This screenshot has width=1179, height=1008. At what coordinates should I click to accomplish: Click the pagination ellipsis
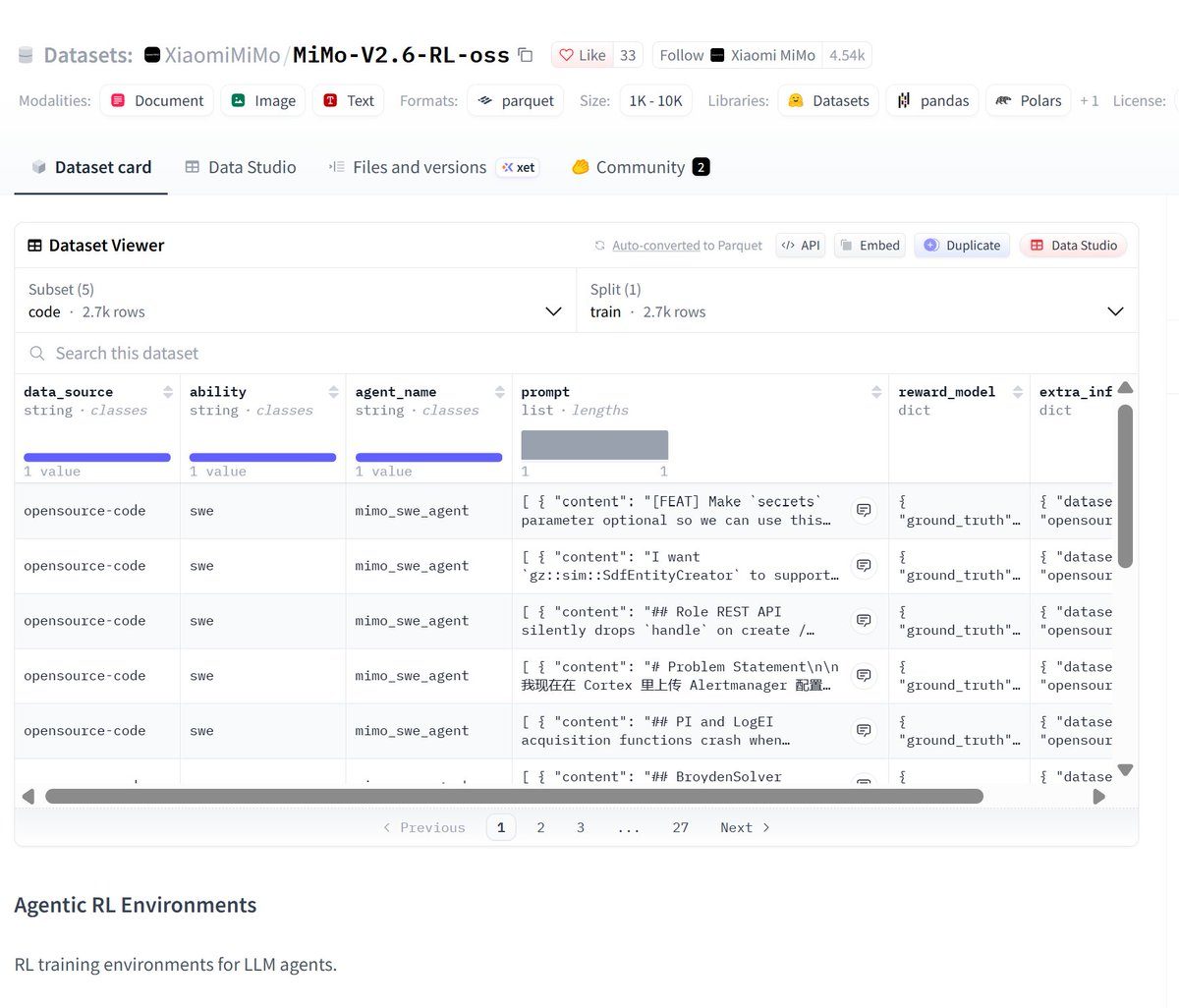tap(629, 827)
